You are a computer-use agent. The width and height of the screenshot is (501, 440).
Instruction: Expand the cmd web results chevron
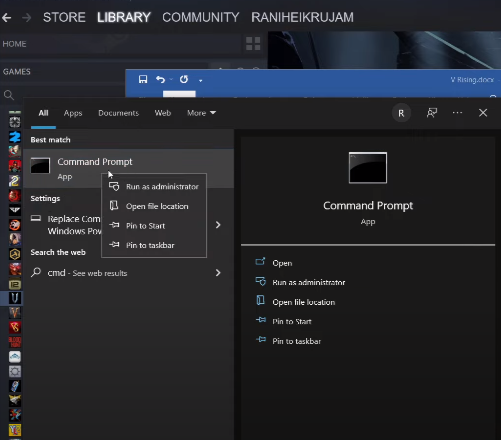(218, 273)
